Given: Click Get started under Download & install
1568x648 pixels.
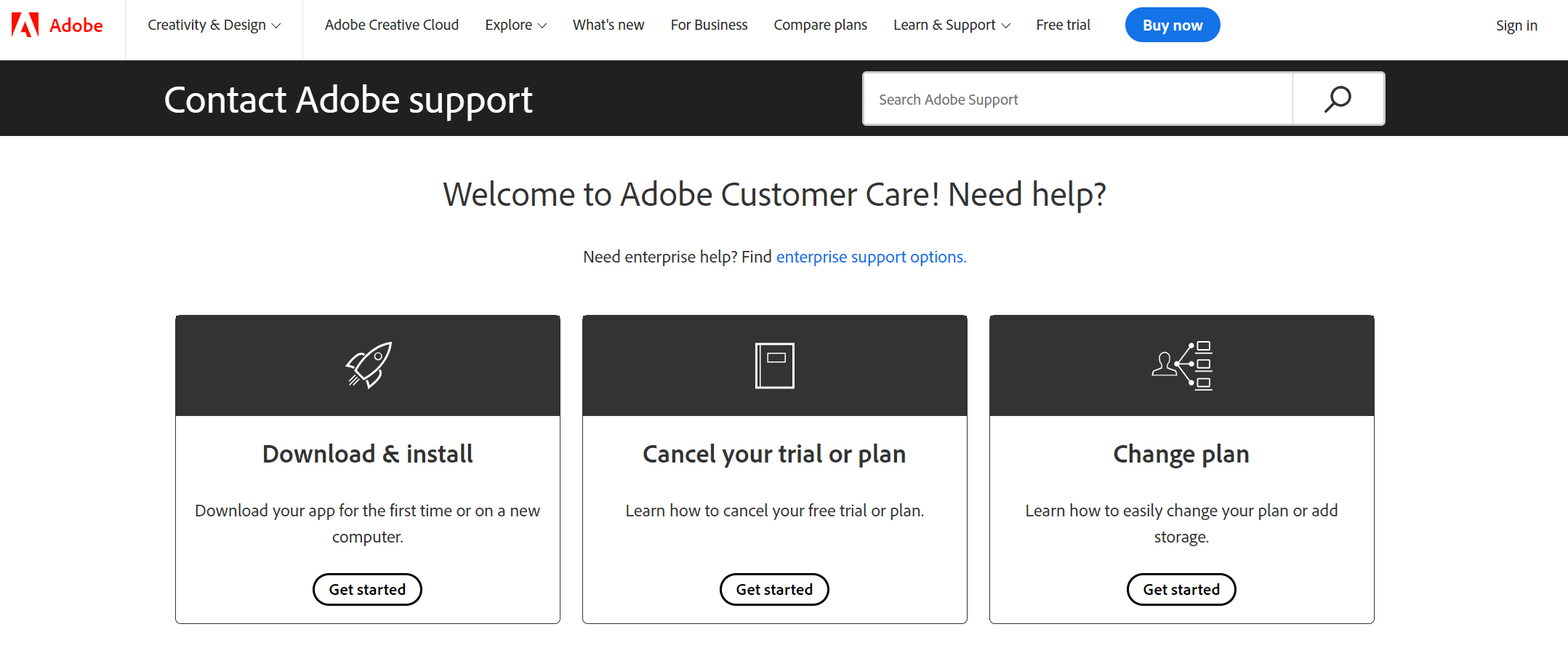Looking at the screenshot, I should click(367, 589).
